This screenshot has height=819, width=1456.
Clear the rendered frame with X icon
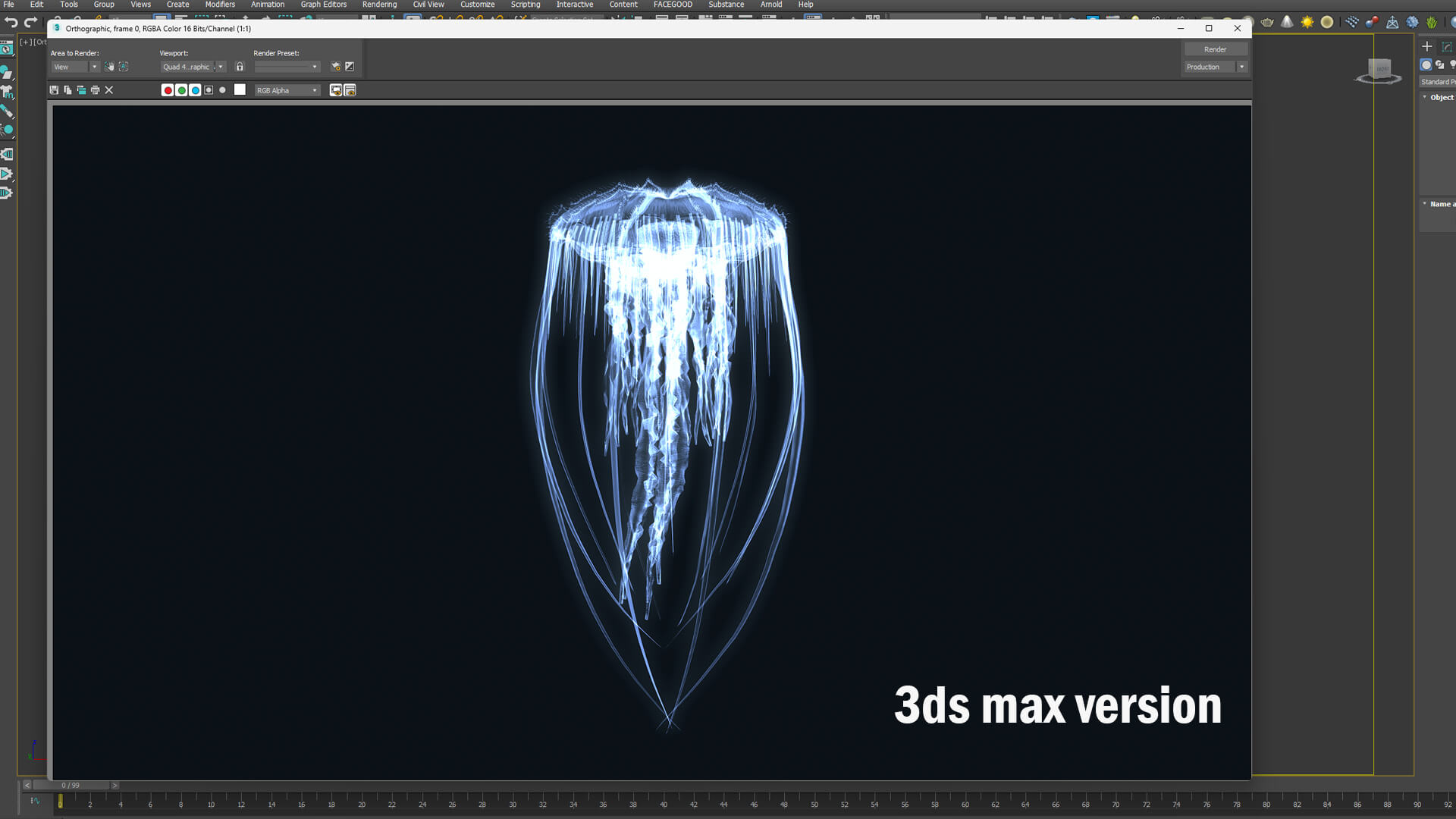point(109,90)
